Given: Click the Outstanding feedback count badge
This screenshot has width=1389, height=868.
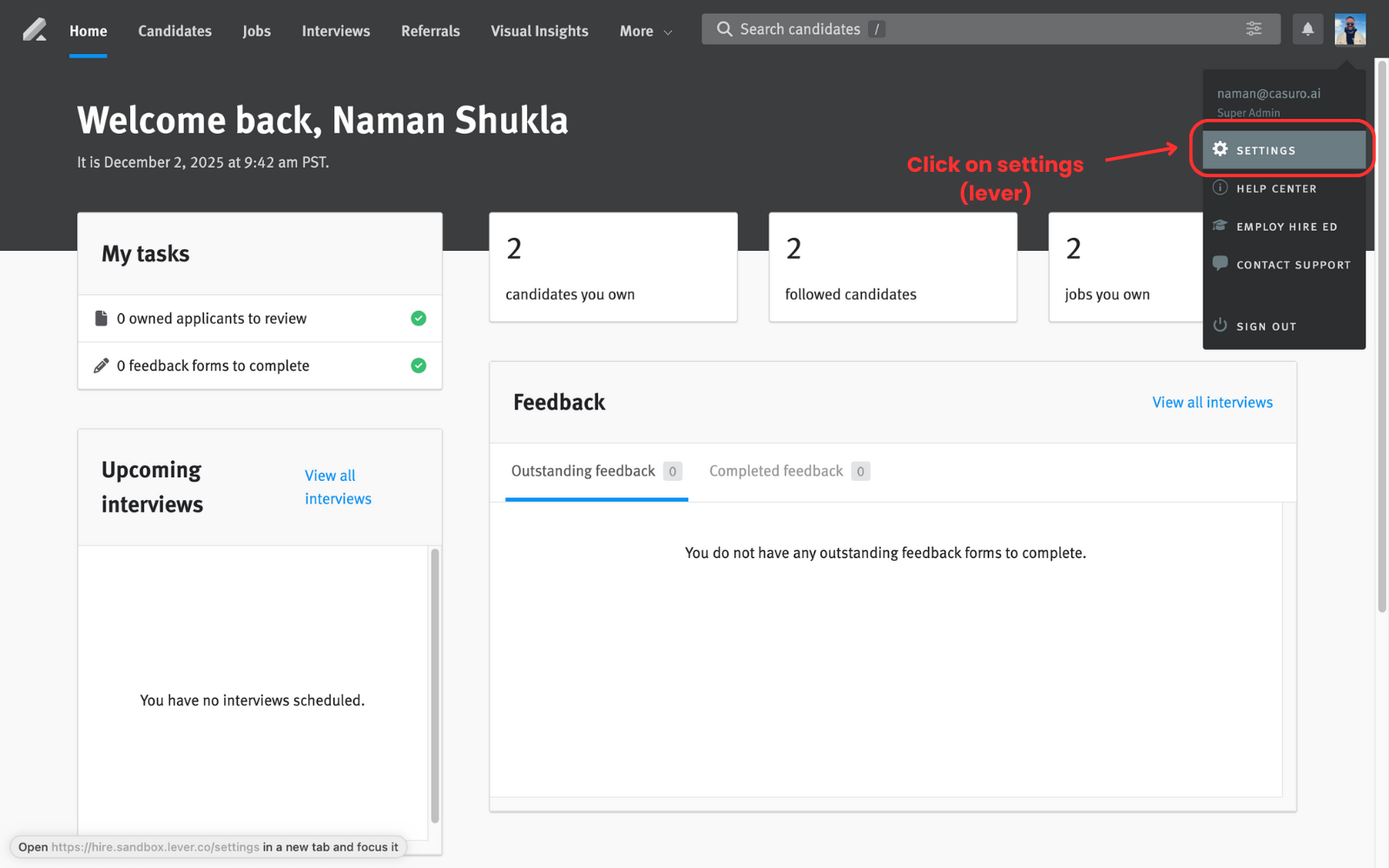Looking at the screenshot, I should (x=672, y=471).
